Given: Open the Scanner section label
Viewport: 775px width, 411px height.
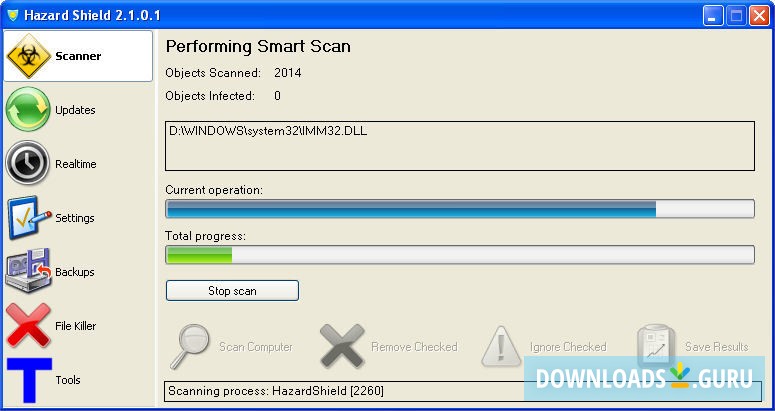Looking at the screenshot, I should [x=78, y=56].
